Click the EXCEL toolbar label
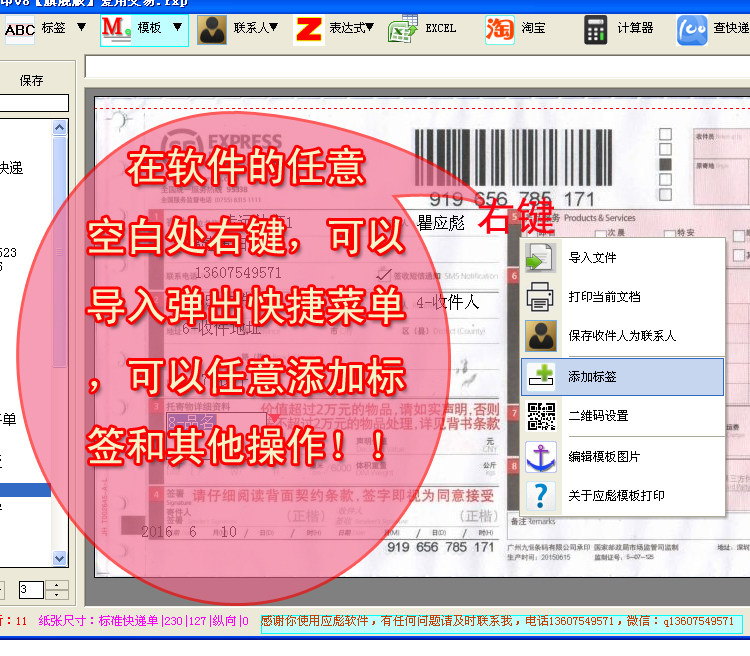Viewport: 750px width, 656px height. (x=441, y=28)
